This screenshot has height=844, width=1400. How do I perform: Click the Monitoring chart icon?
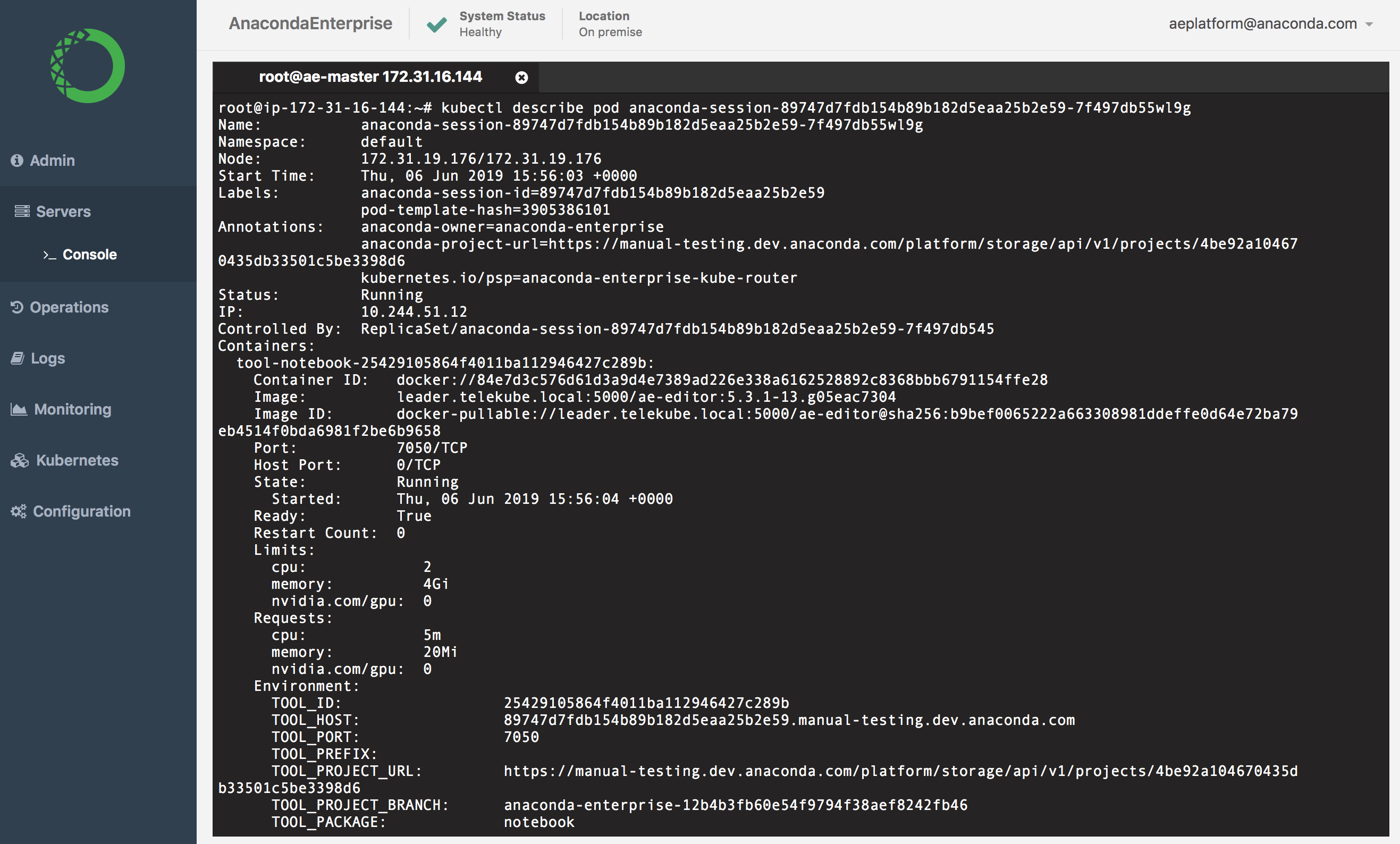[19, 409]
